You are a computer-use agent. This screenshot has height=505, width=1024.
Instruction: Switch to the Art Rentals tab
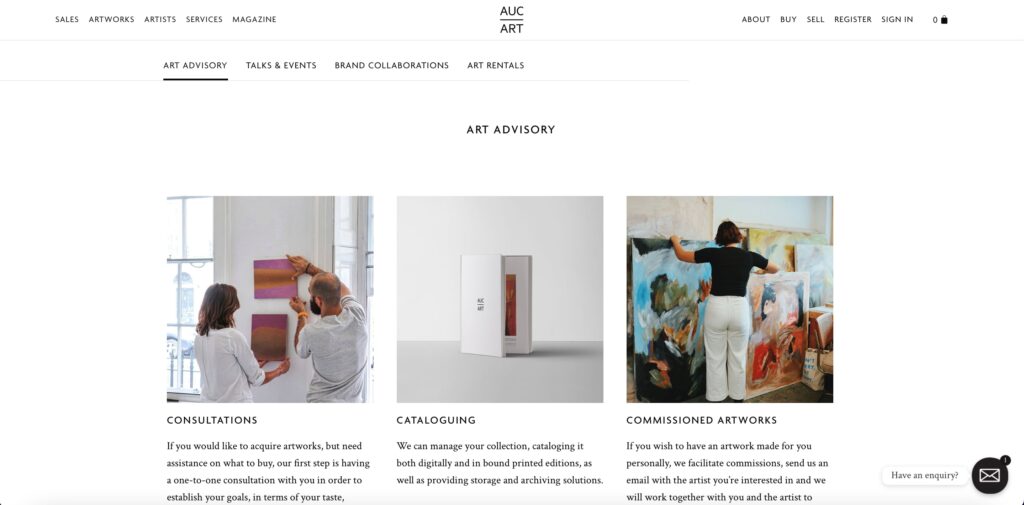click(496, 65)
